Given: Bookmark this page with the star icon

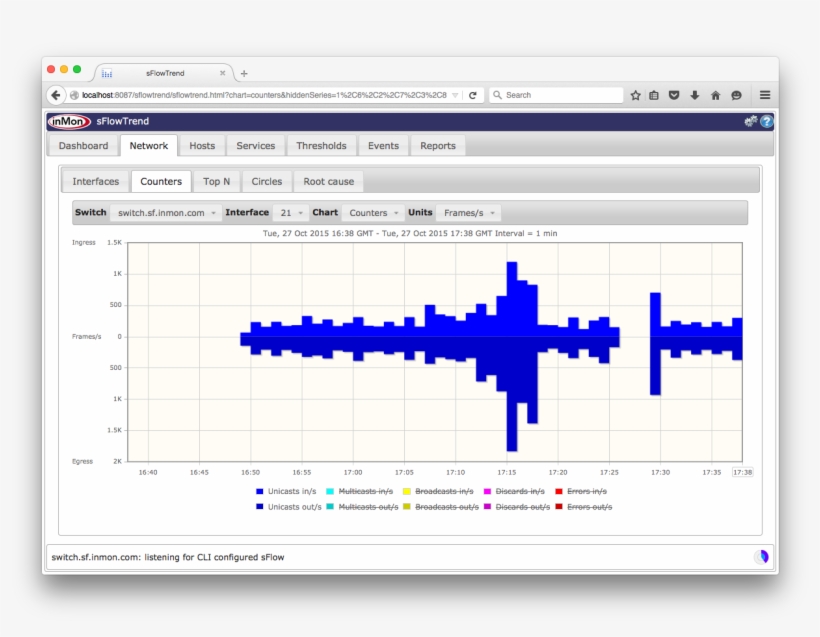Looking at the screenshot, I should pyautogui.click(x=635, y=95).
